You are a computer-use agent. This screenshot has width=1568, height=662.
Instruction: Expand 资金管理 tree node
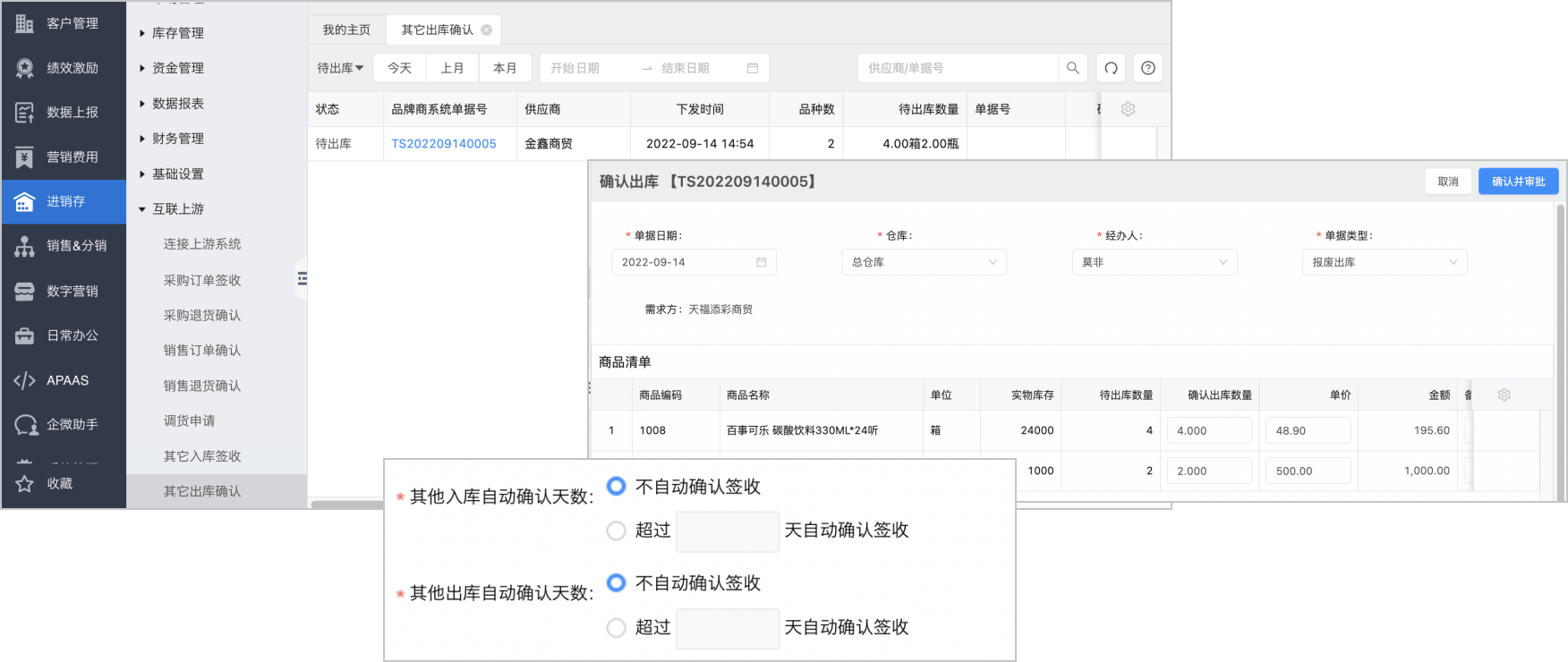click(142, 68)
